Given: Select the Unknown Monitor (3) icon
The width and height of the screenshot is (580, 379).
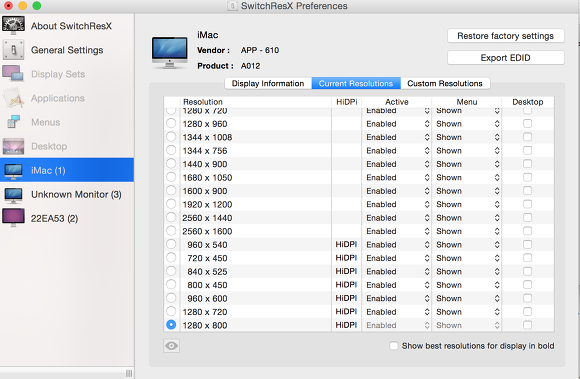Looking at the screenshot, I should (13, 195).
